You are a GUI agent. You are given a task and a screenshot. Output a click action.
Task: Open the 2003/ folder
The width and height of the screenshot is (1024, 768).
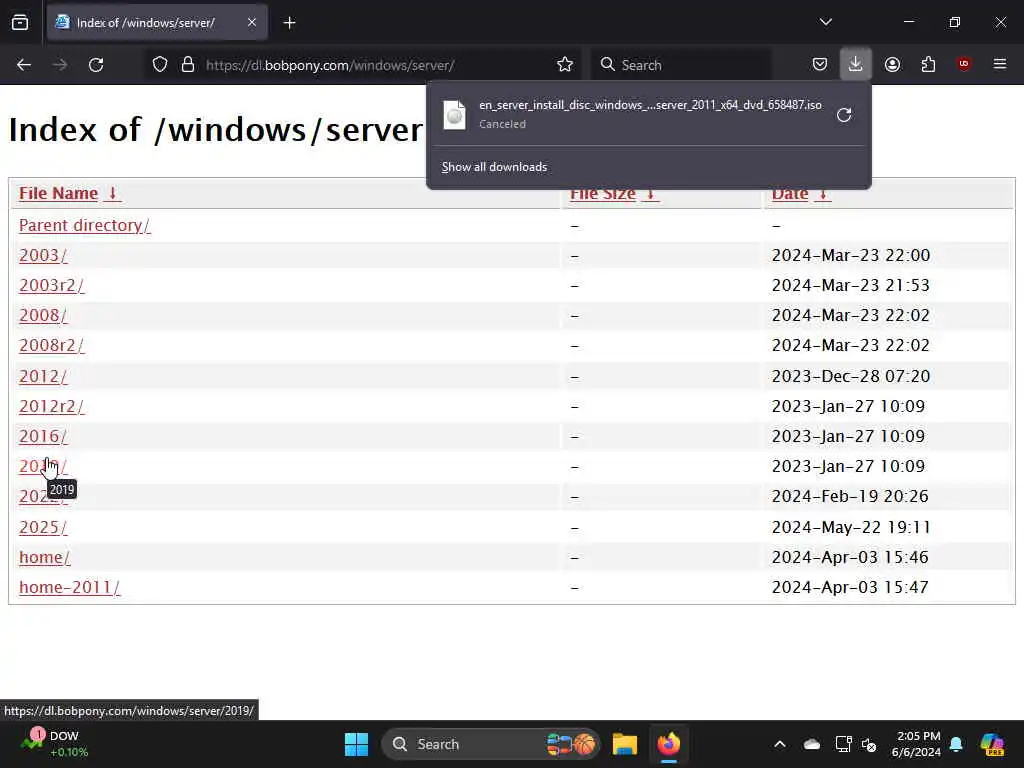pos(43,255)
